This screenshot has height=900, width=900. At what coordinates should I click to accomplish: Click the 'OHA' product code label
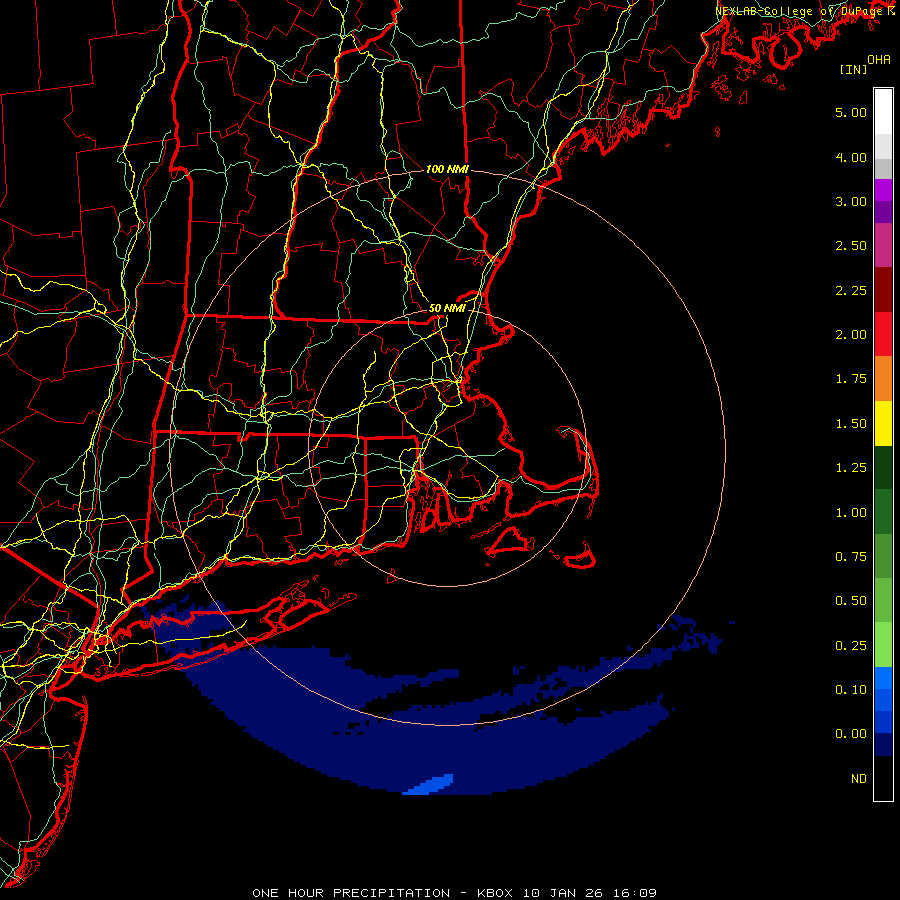pos(879,59)
